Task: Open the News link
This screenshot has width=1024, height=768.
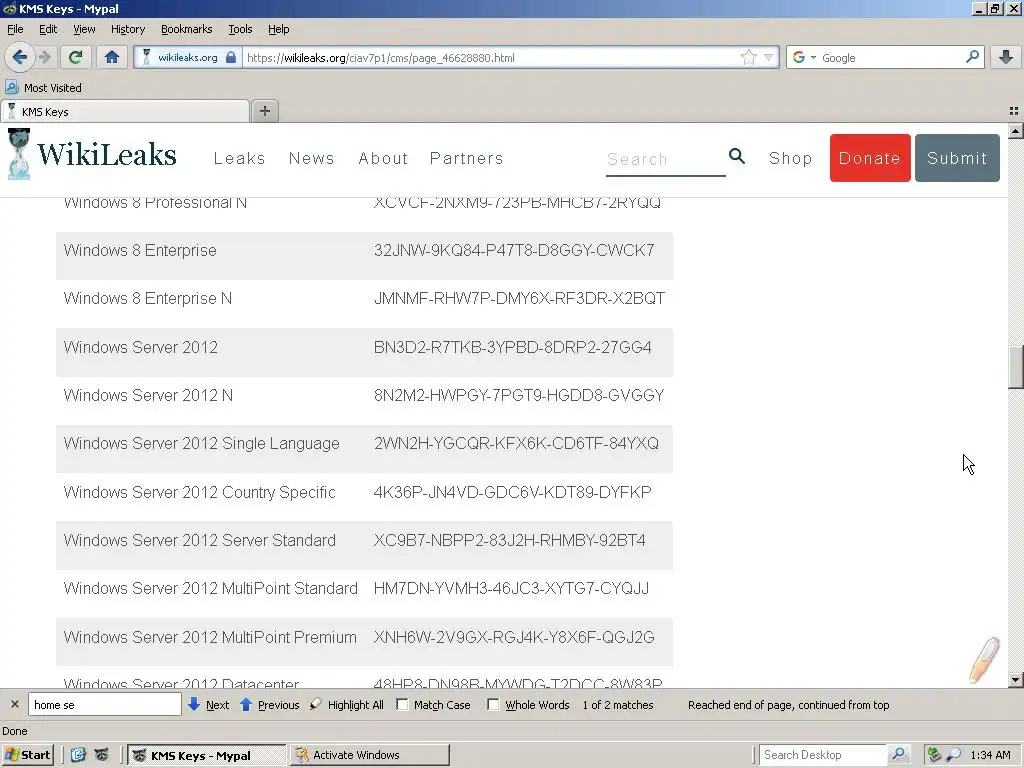Action: tap(312, 158)
